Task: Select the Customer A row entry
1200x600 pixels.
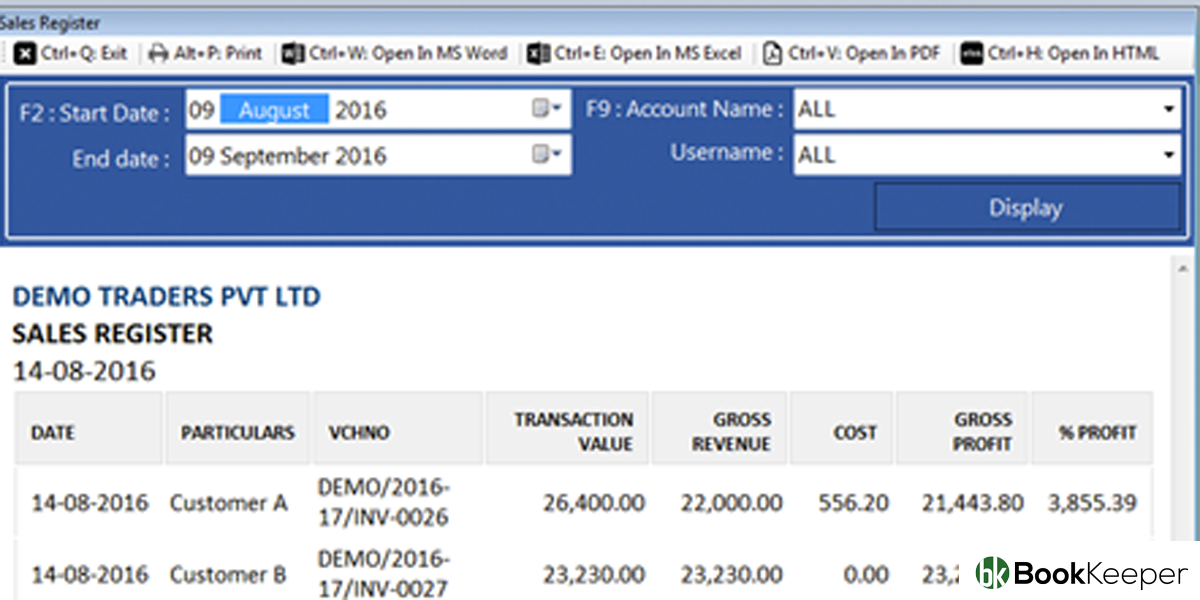Action: pos(228,503)
